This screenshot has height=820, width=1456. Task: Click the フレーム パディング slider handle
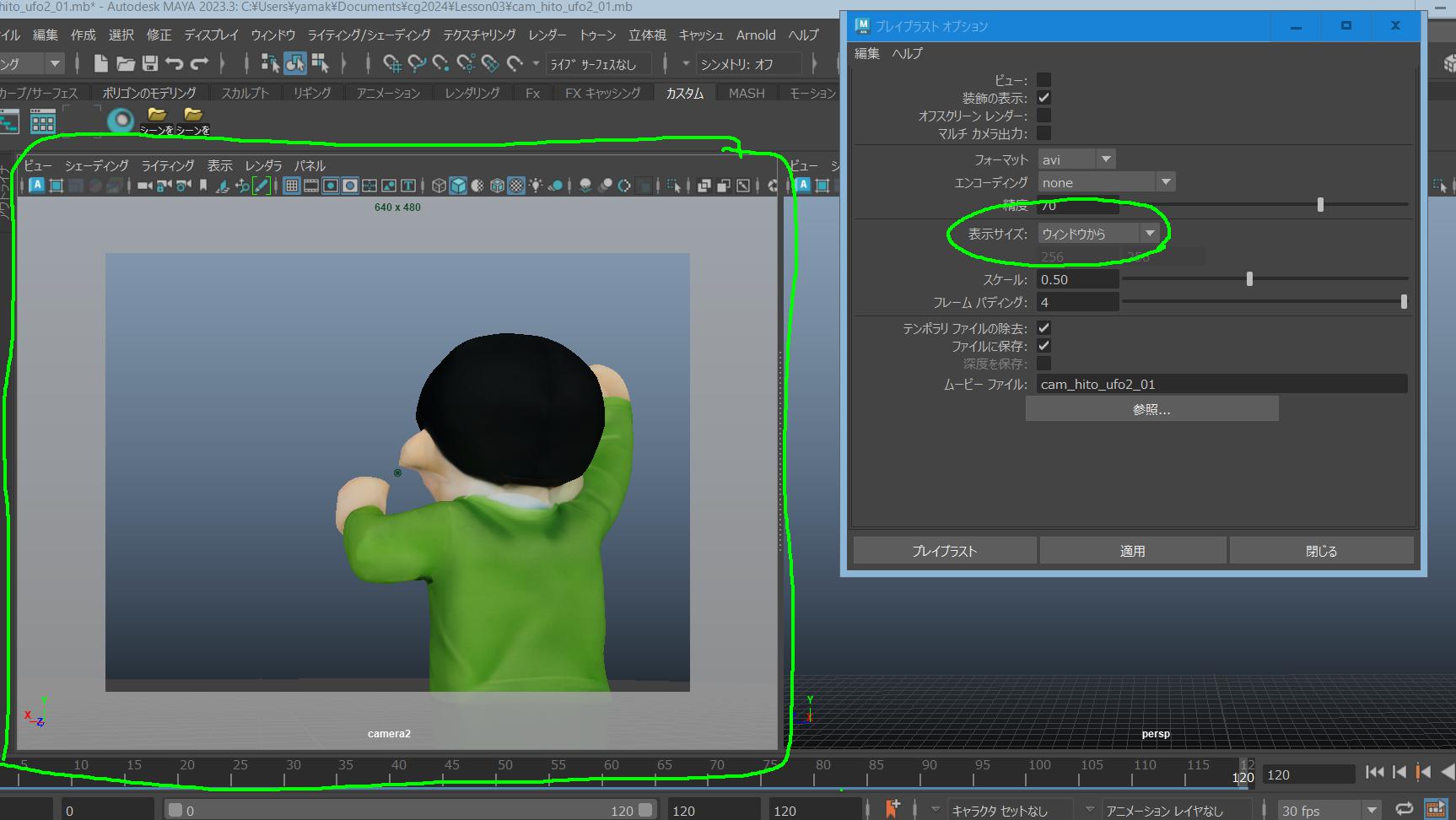[1404, 301]
